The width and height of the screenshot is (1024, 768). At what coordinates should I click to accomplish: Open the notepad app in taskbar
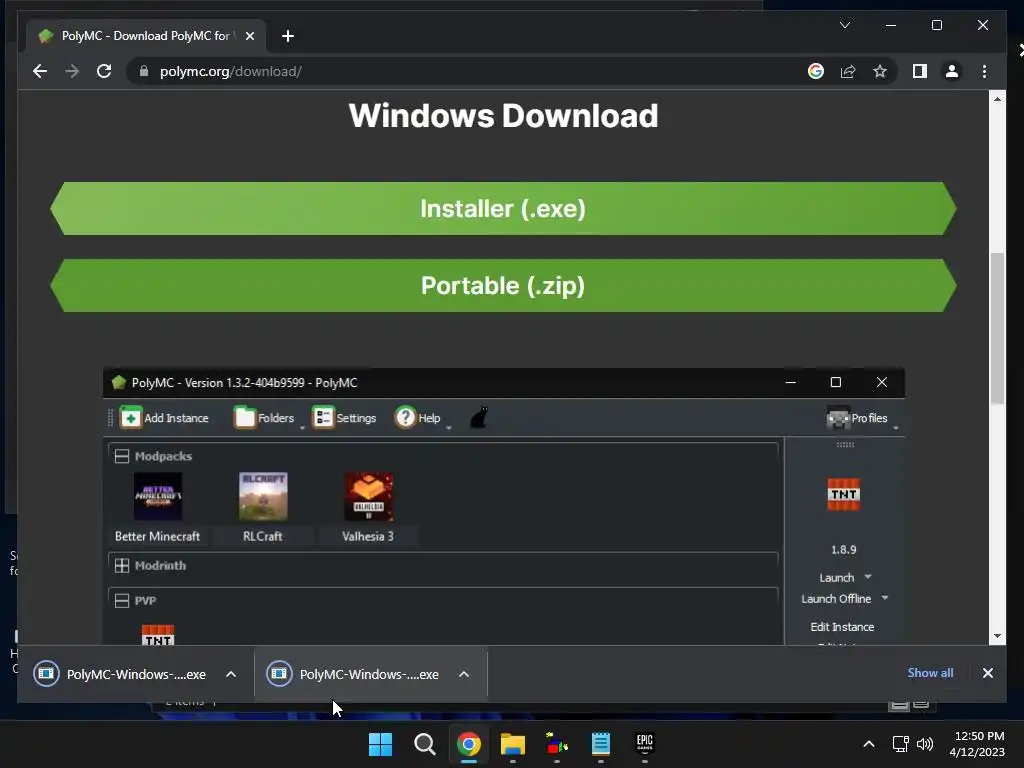point(601,744)
